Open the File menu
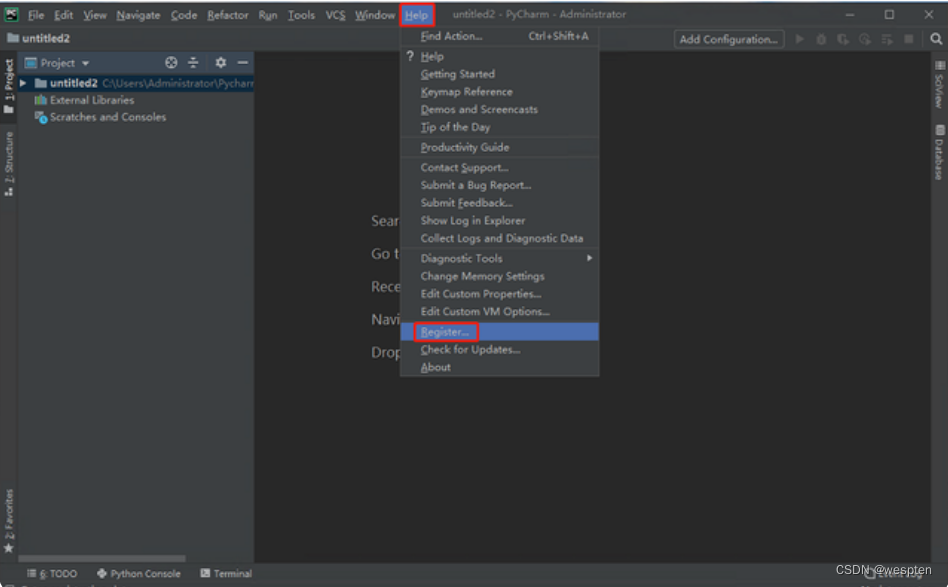Image resolution: width=948 pixels, height=587 pixels. pos(36,15)
